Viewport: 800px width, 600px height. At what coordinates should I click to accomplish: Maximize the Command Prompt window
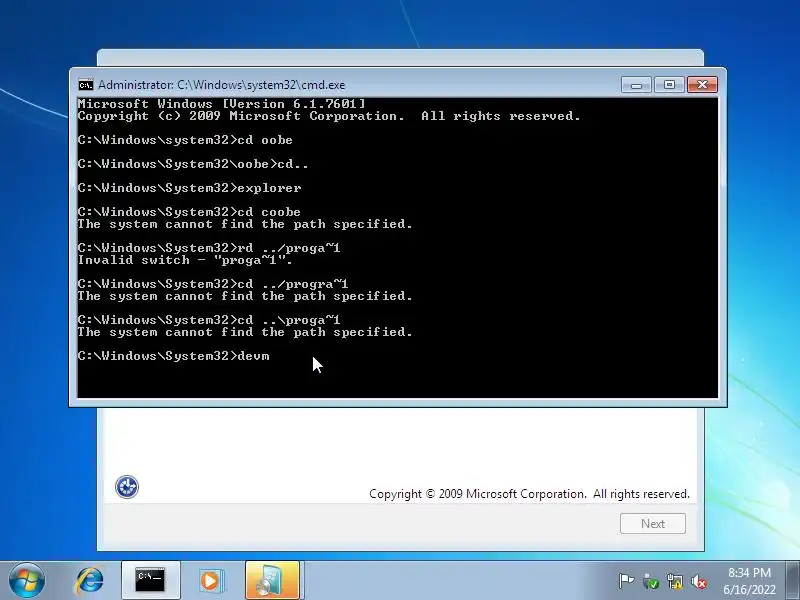669,85
